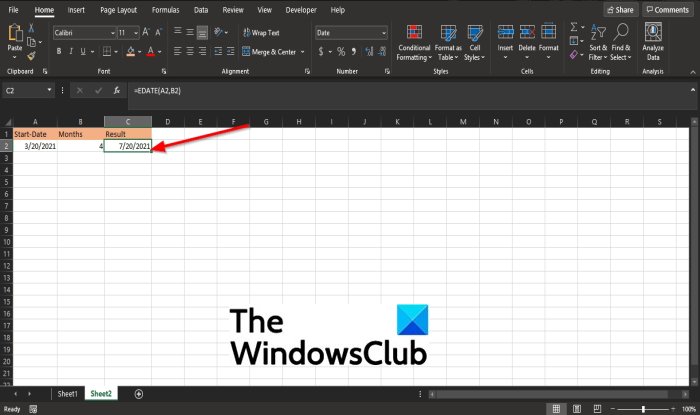
Task: Toggle Italic formatting
Action: pos(71,52)
